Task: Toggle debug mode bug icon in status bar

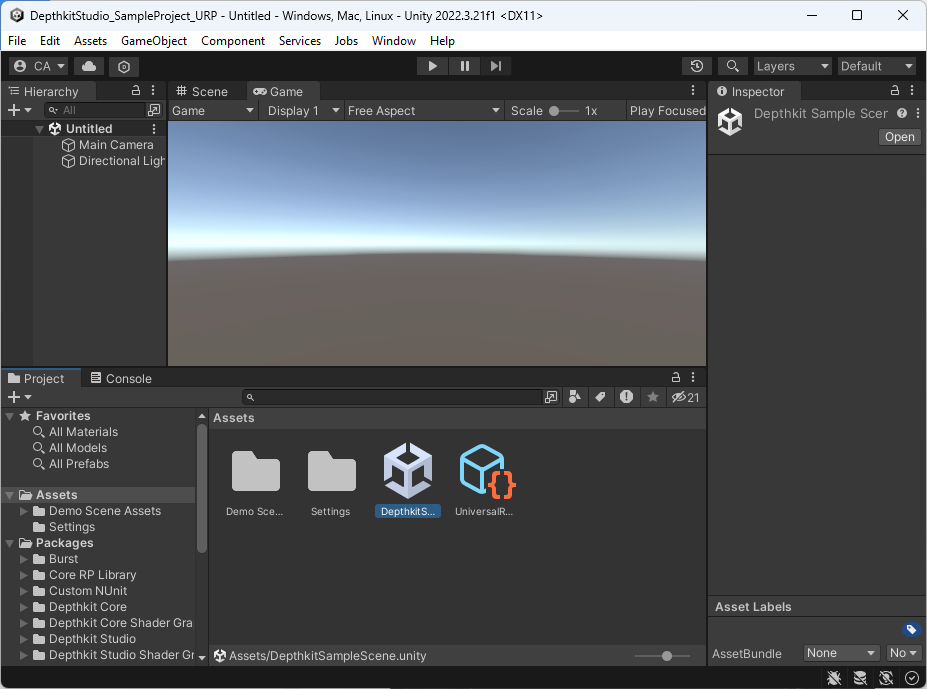Action: click(834, 678)
